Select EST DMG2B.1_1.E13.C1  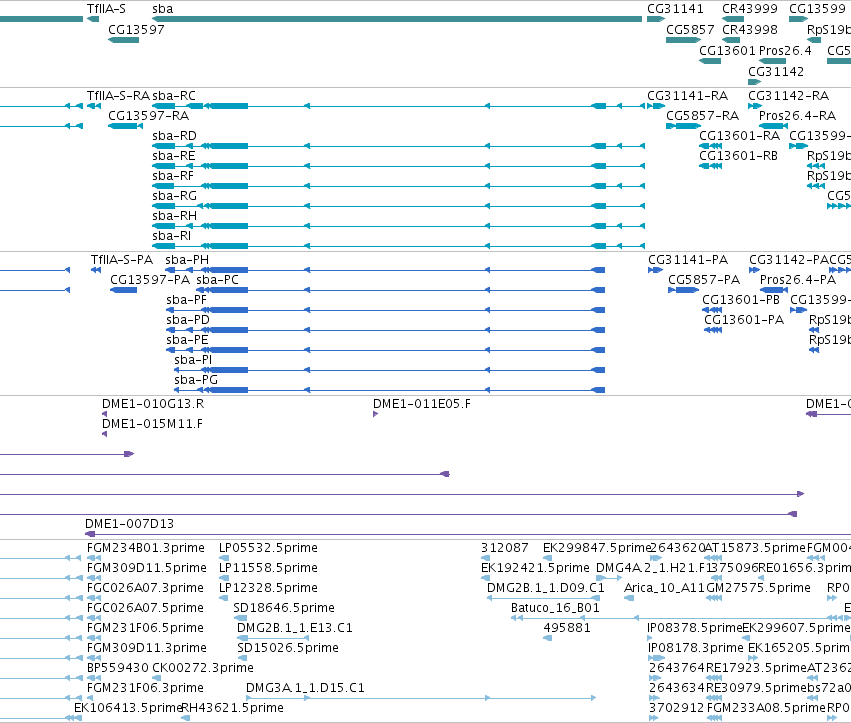pyautogui.click(x=295, y=628)
